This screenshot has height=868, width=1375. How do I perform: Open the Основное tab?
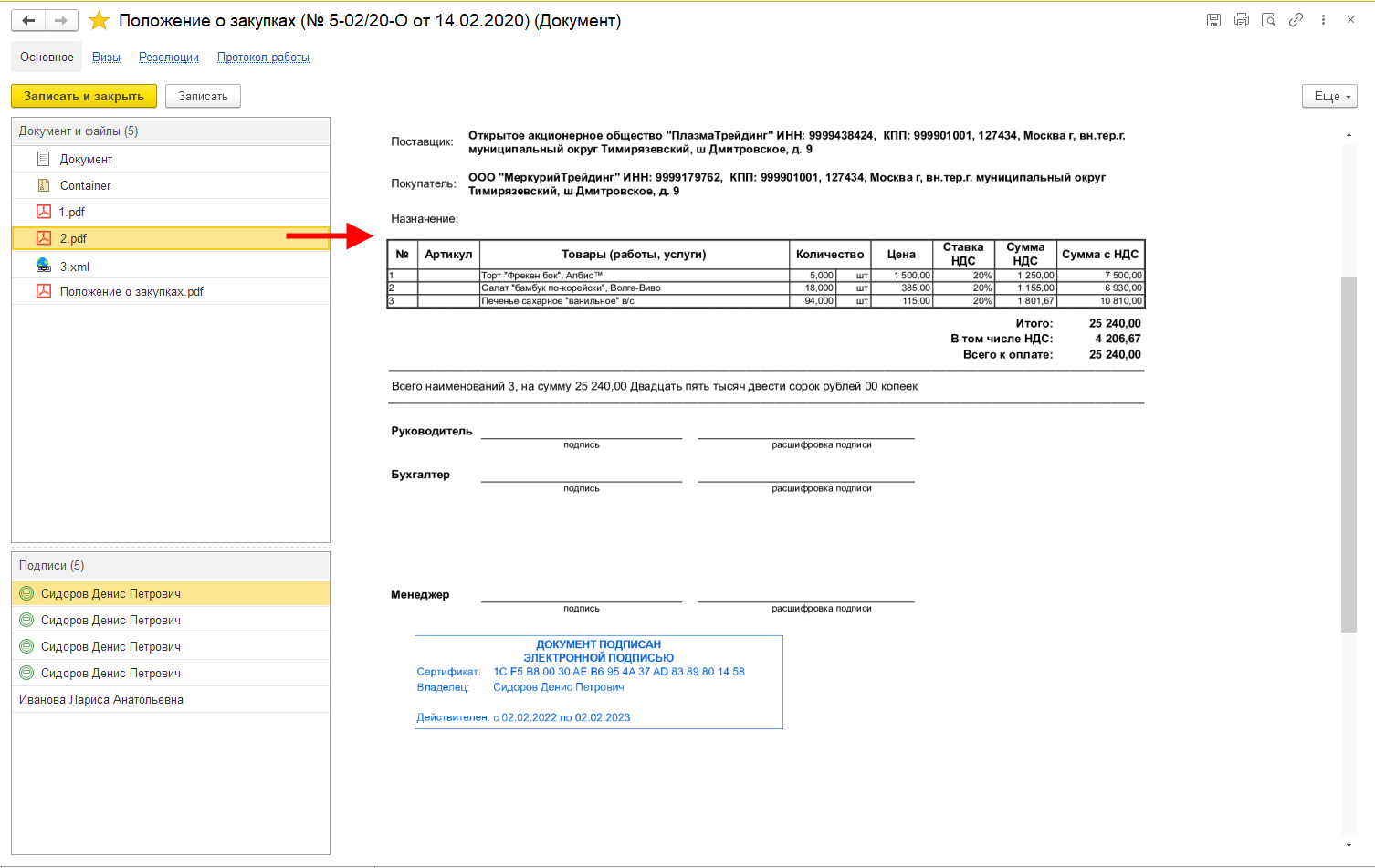coord(47,57)
